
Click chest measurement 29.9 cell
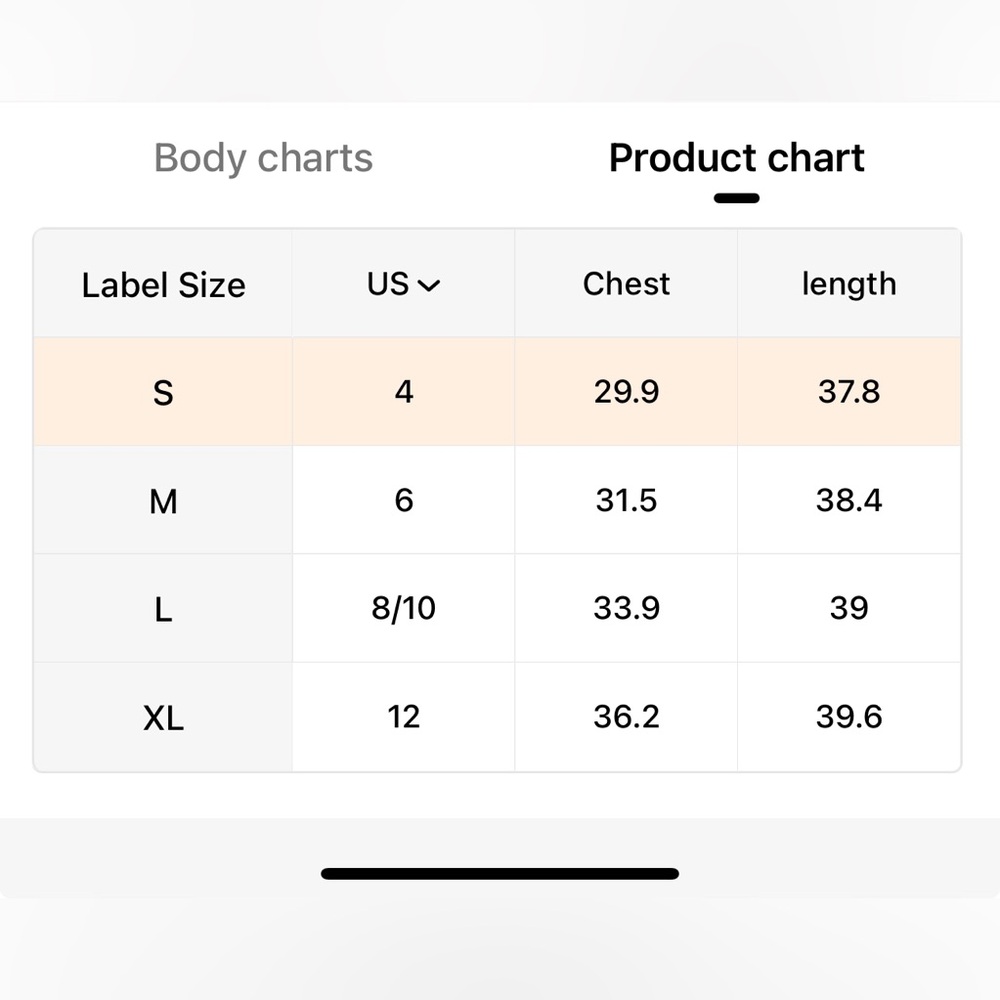(x=626, y=391)
